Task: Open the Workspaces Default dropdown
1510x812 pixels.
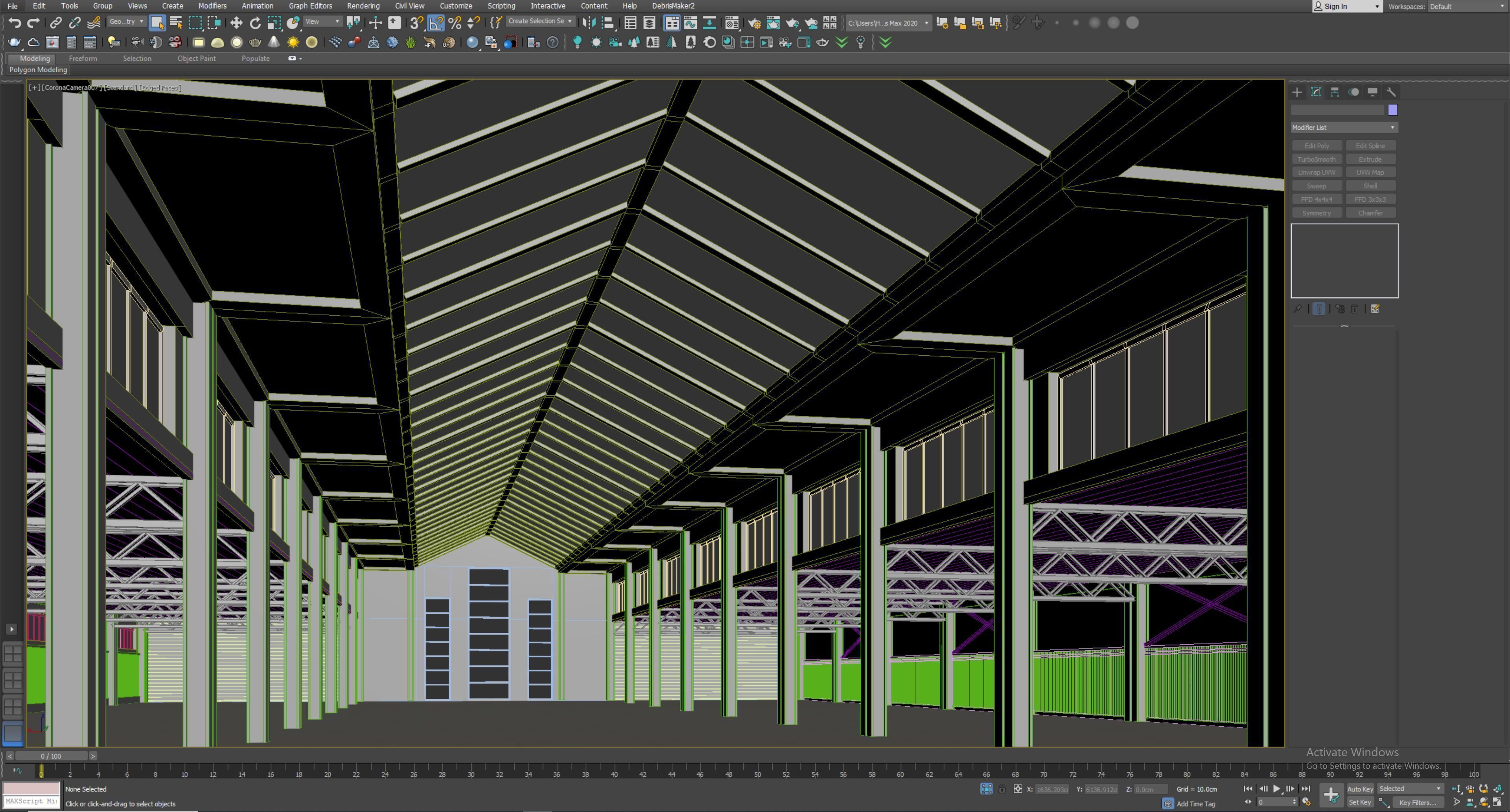Action: [1467, 6]
